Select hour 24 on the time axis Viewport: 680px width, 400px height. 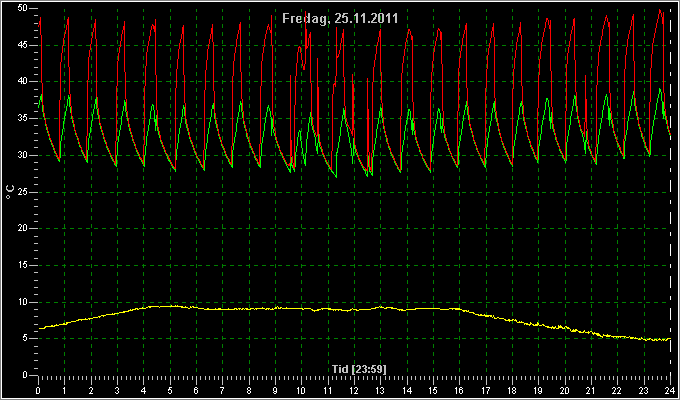[670, 391]
